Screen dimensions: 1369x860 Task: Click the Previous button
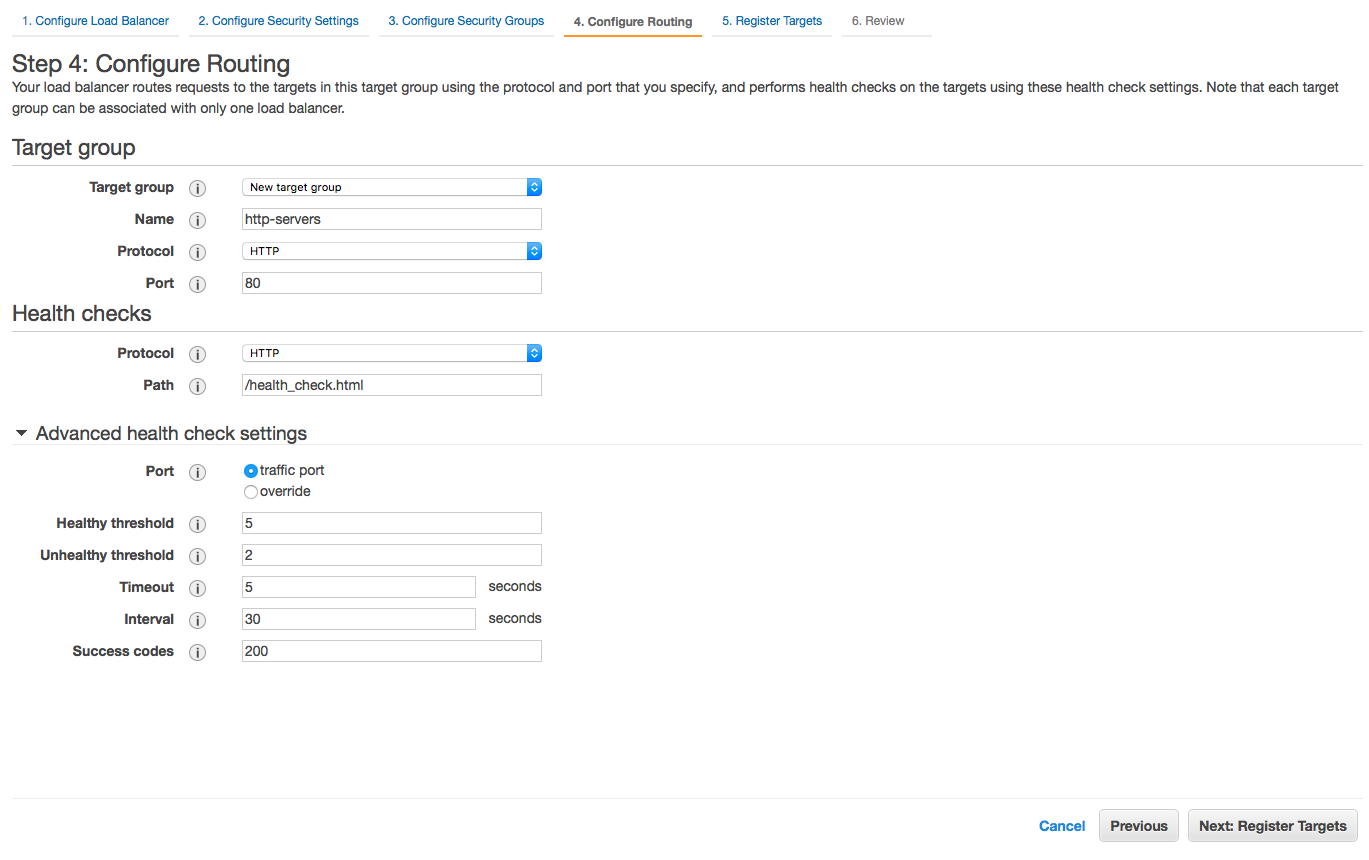pos(1138,826)
